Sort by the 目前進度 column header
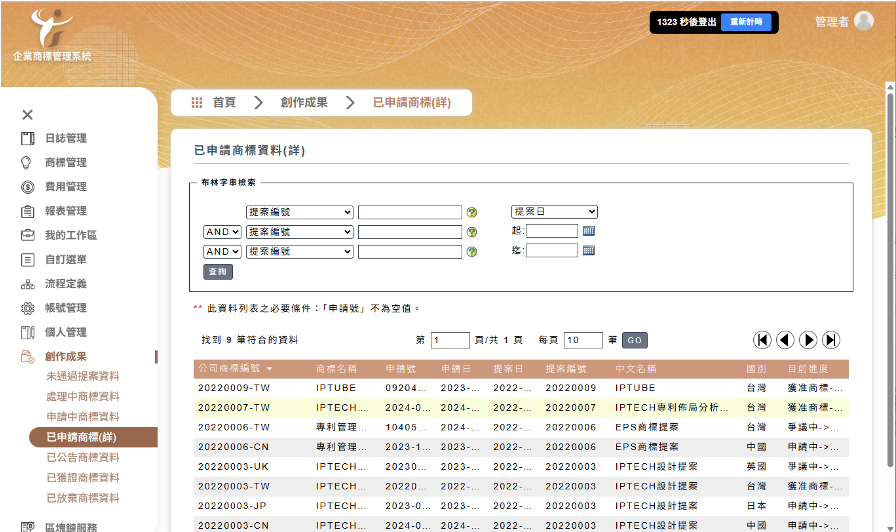The height and width of the screenshot is (532, 896). point(807,369)
